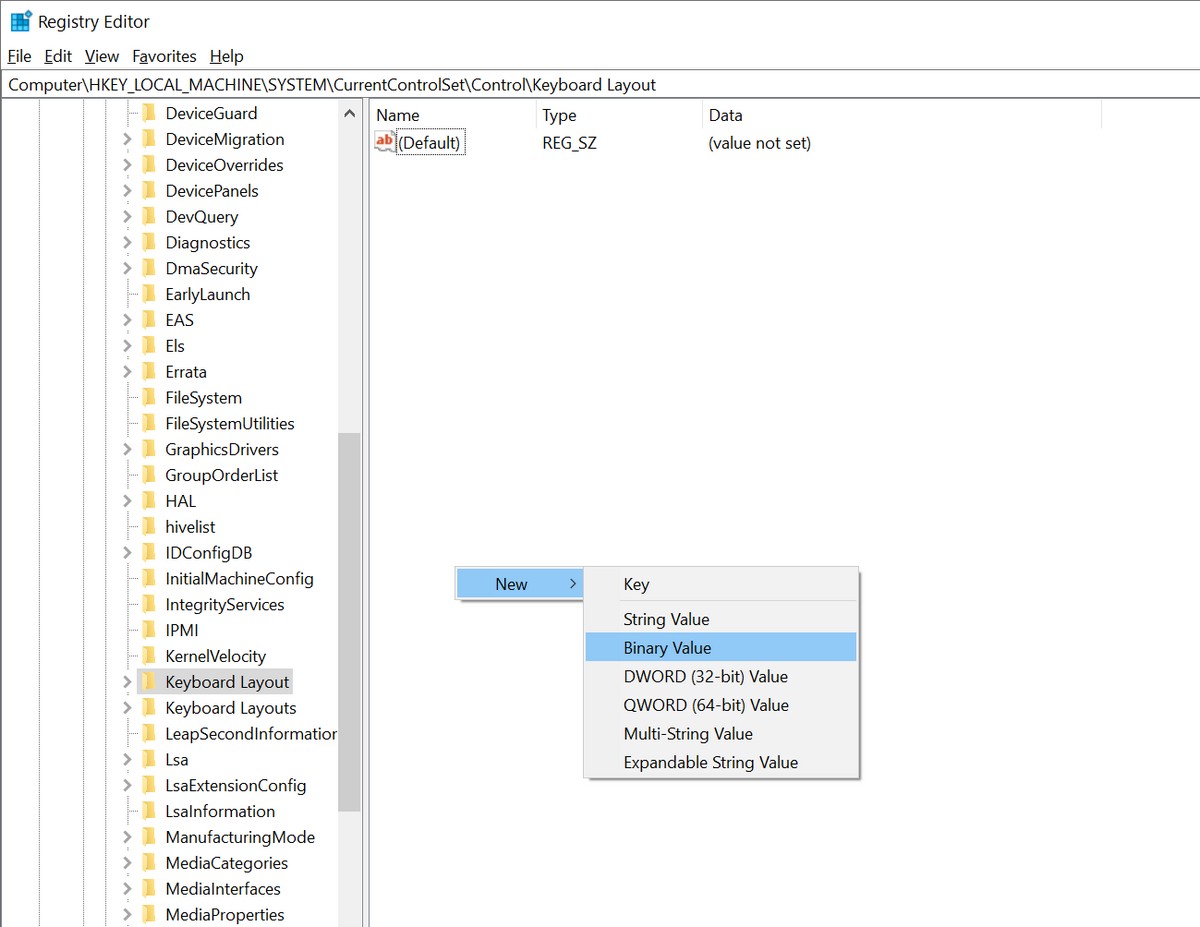The image size is (1200, 927).
Task: Expand the MediaProperties key
Action: tap(127, 914)
